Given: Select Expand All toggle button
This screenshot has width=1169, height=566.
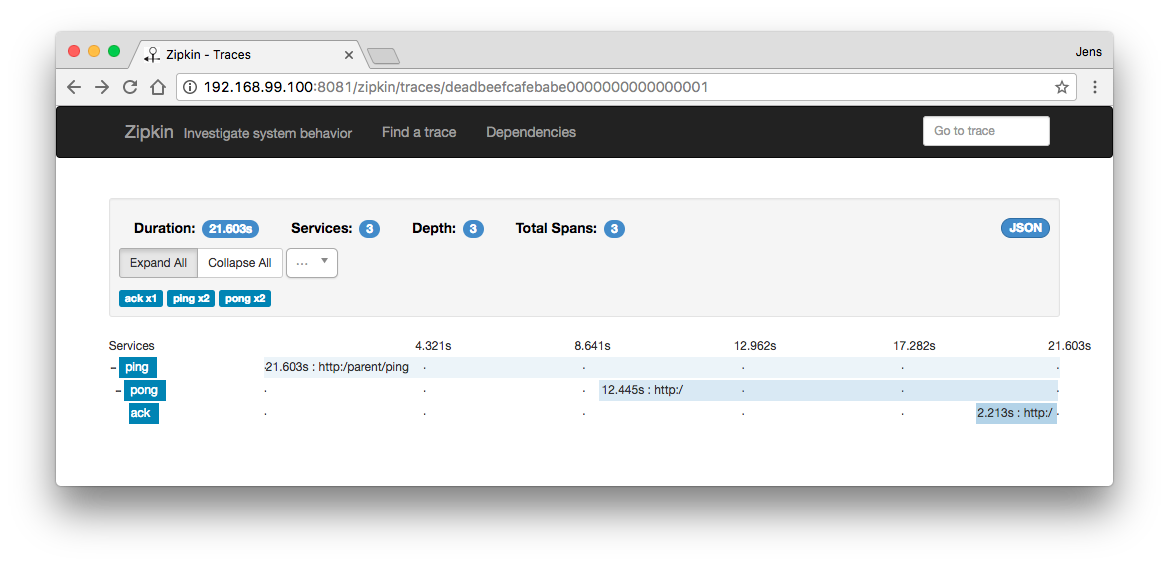Looking at the screenshot, I should click(x=158, y=262).
